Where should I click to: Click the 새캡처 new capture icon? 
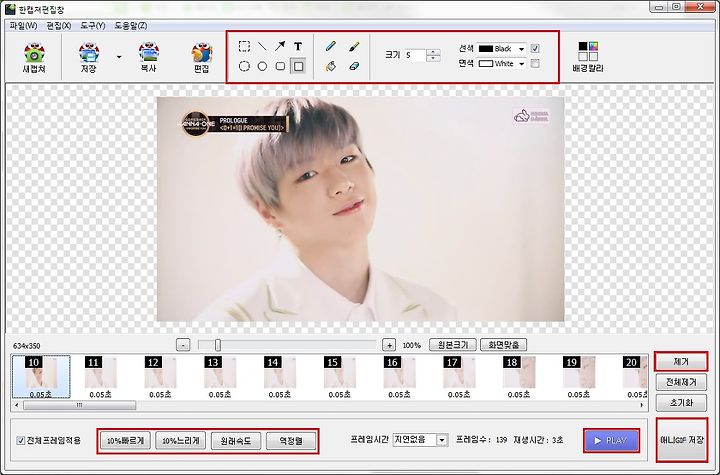point(34,57)
